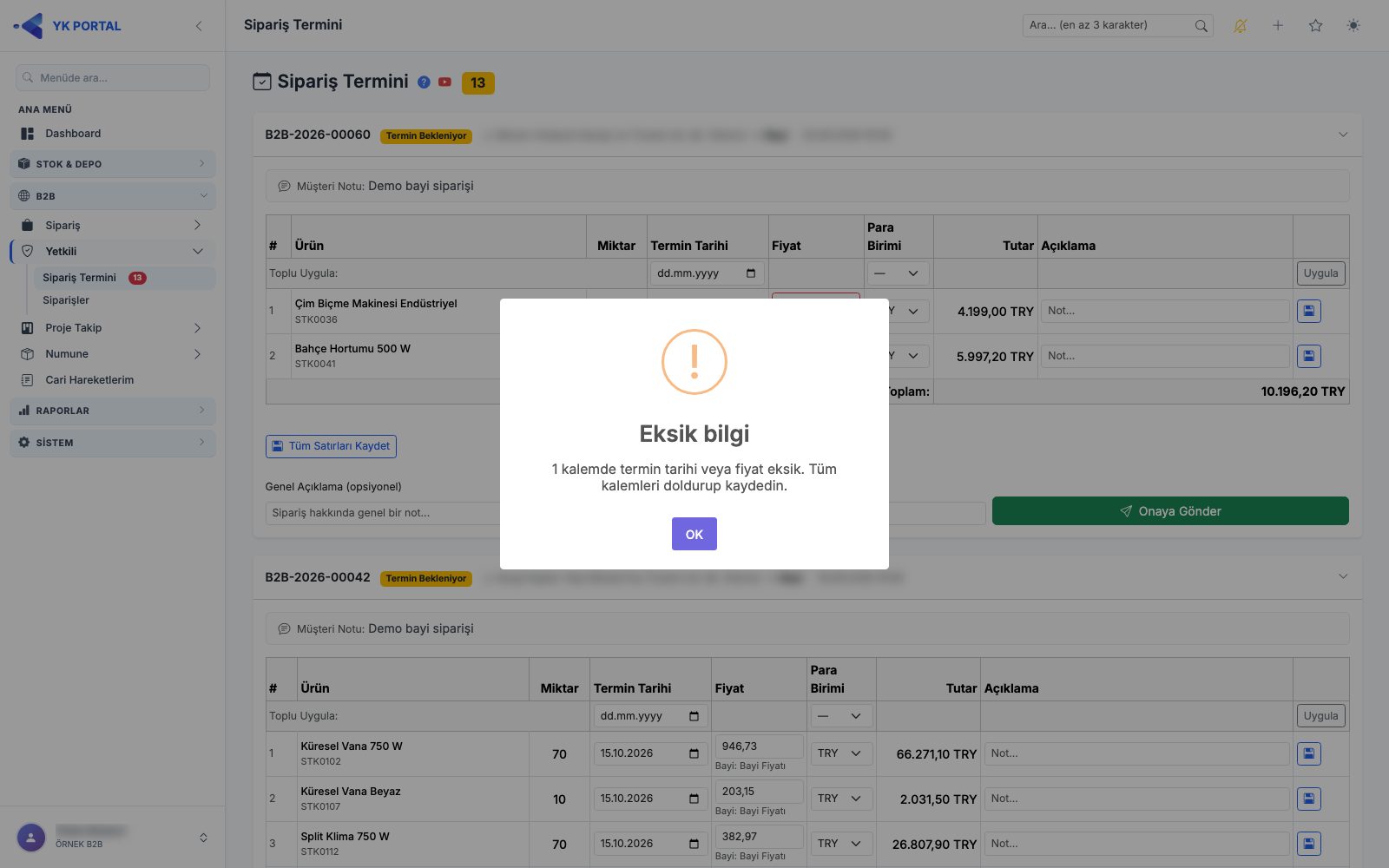Save row Split Klima 750 W disk icon
The image size is (1389, 868).
click(1309, 844)
